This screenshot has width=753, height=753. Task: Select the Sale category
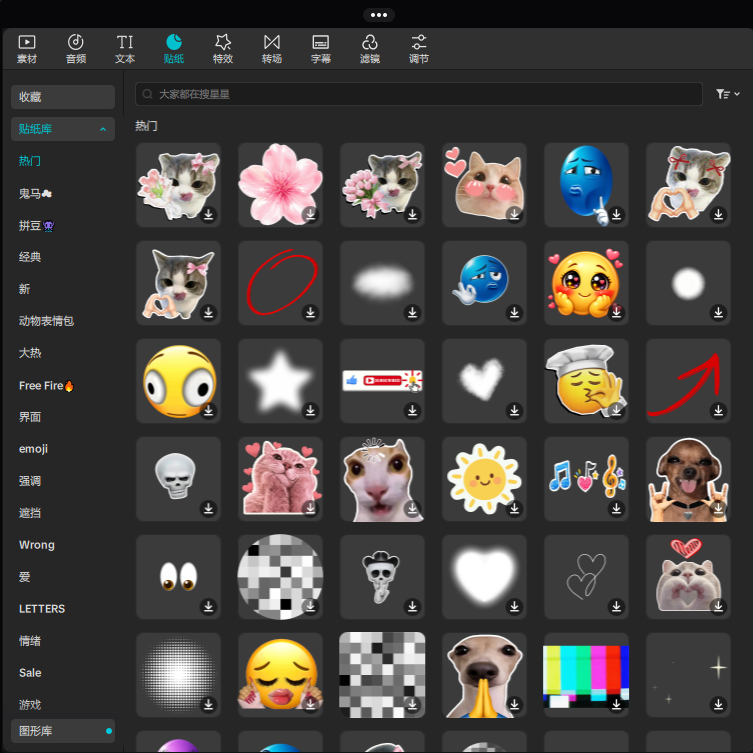[x=30, y=673]
